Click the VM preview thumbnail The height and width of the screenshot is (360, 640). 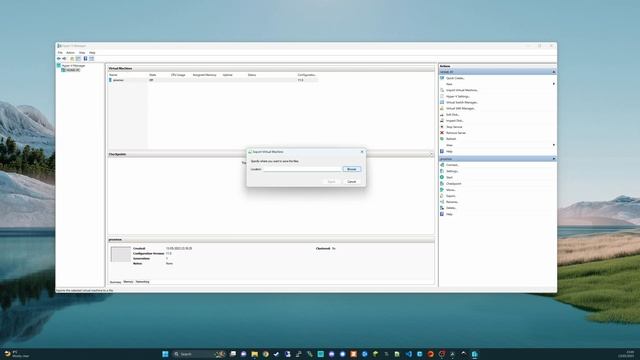(x=120, y=254)
